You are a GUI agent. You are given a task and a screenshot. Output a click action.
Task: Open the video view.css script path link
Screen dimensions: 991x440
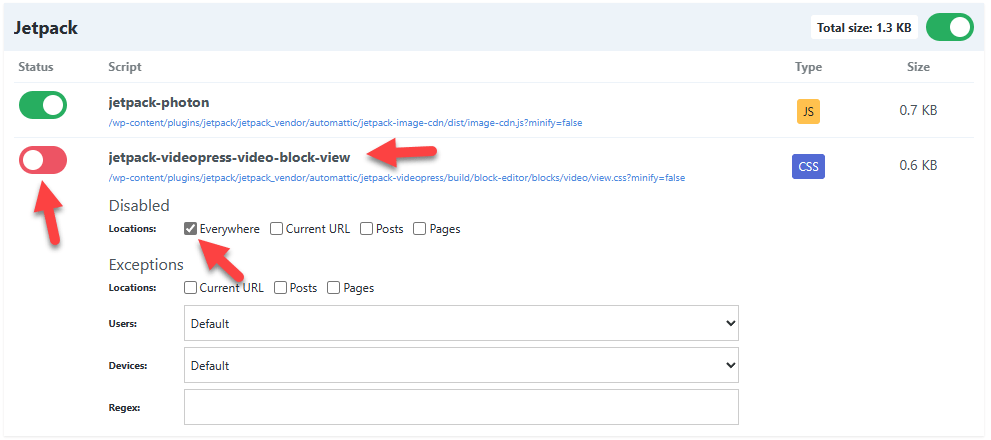coord(397,178)
